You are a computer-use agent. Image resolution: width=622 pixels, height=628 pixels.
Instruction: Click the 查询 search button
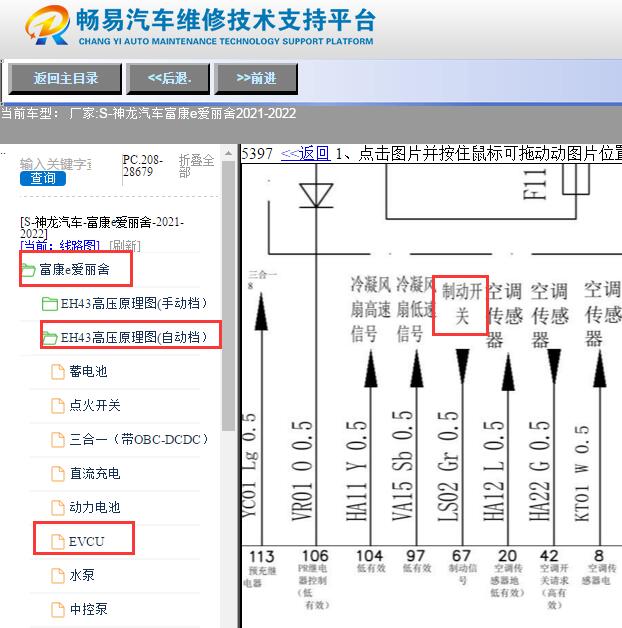click(x=43, y=178)
